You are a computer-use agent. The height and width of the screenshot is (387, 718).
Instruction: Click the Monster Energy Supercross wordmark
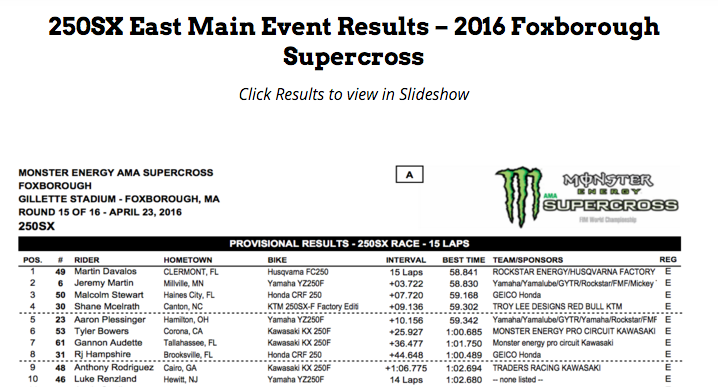(x=611, y=196)
